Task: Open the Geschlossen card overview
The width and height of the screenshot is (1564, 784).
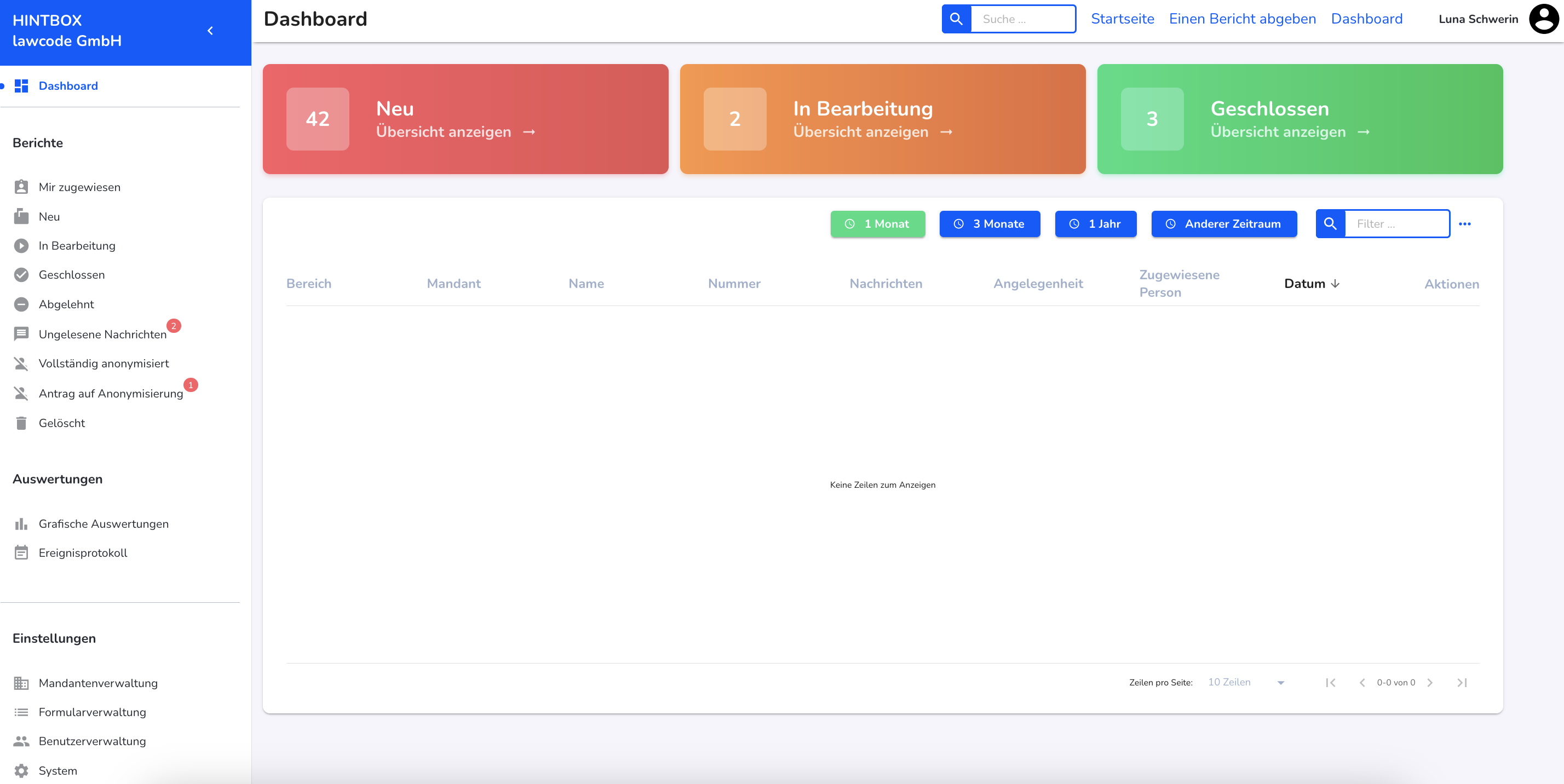Action: (x=1300, y=119)
